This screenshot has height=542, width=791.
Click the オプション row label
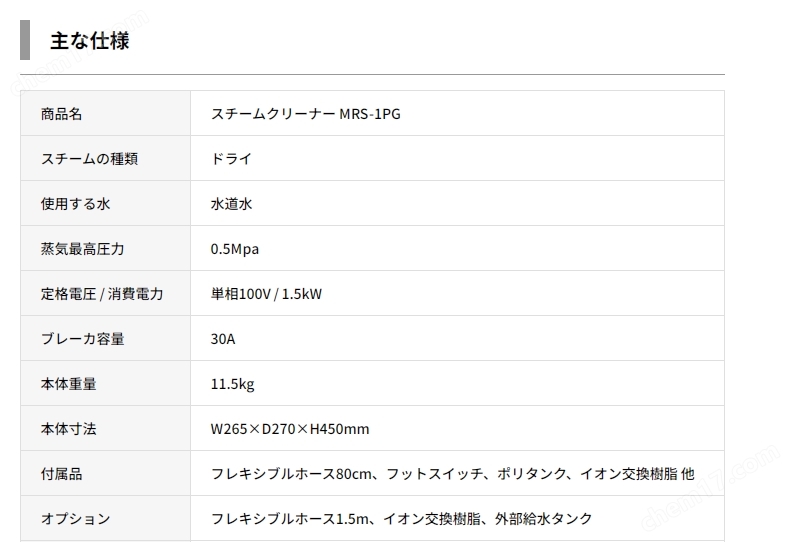(75, 518)
